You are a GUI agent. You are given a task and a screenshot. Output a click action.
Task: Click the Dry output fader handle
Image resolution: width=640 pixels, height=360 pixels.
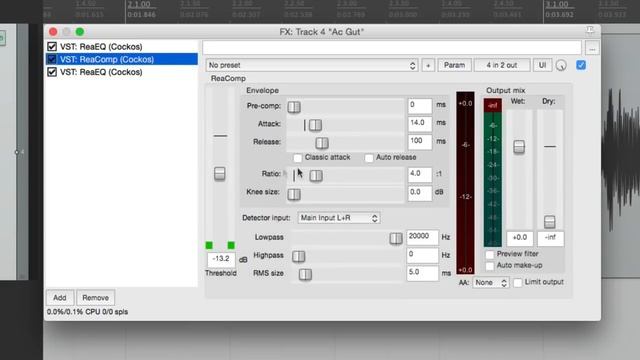coord(549,222)
